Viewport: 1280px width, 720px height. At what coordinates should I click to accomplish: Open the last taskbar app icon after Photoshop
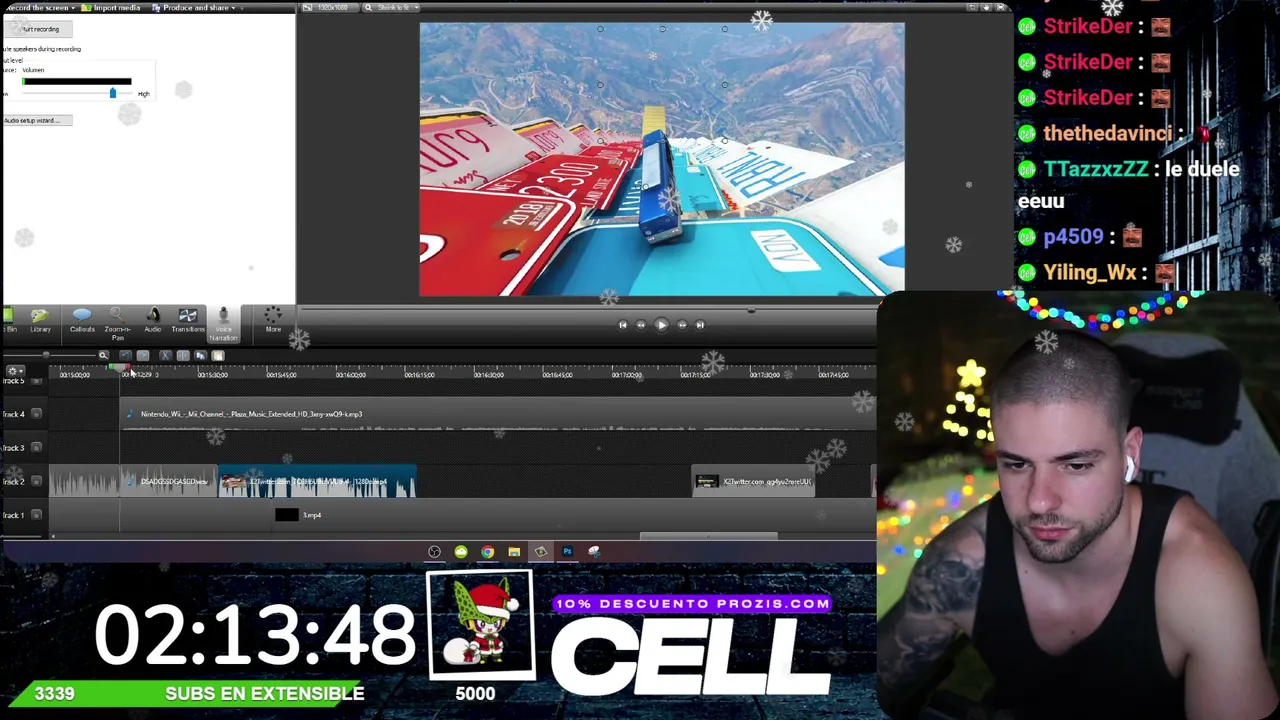(594, 552)
